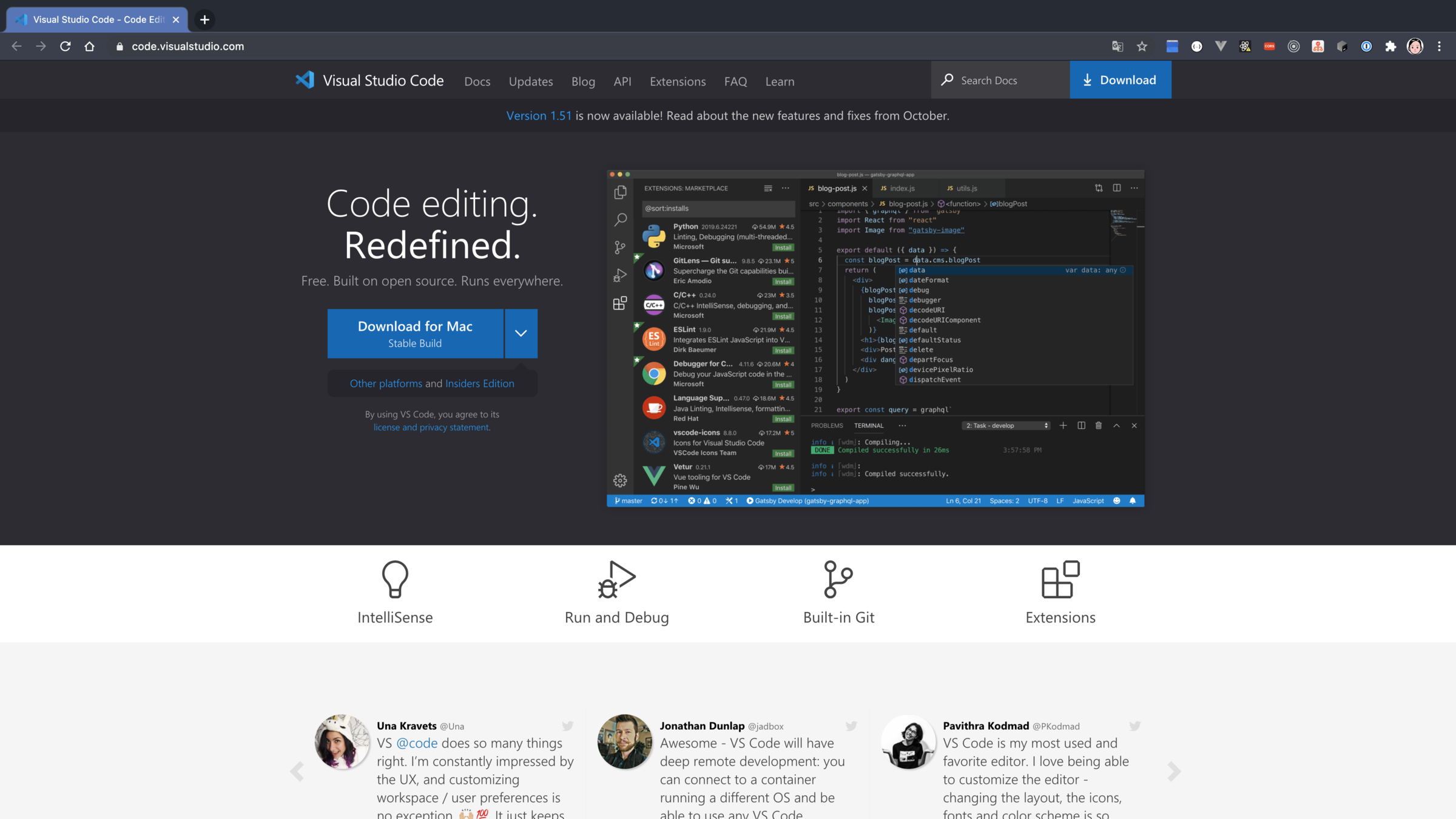
Task: Click the Download for Mac button
Action: [415, 333]
